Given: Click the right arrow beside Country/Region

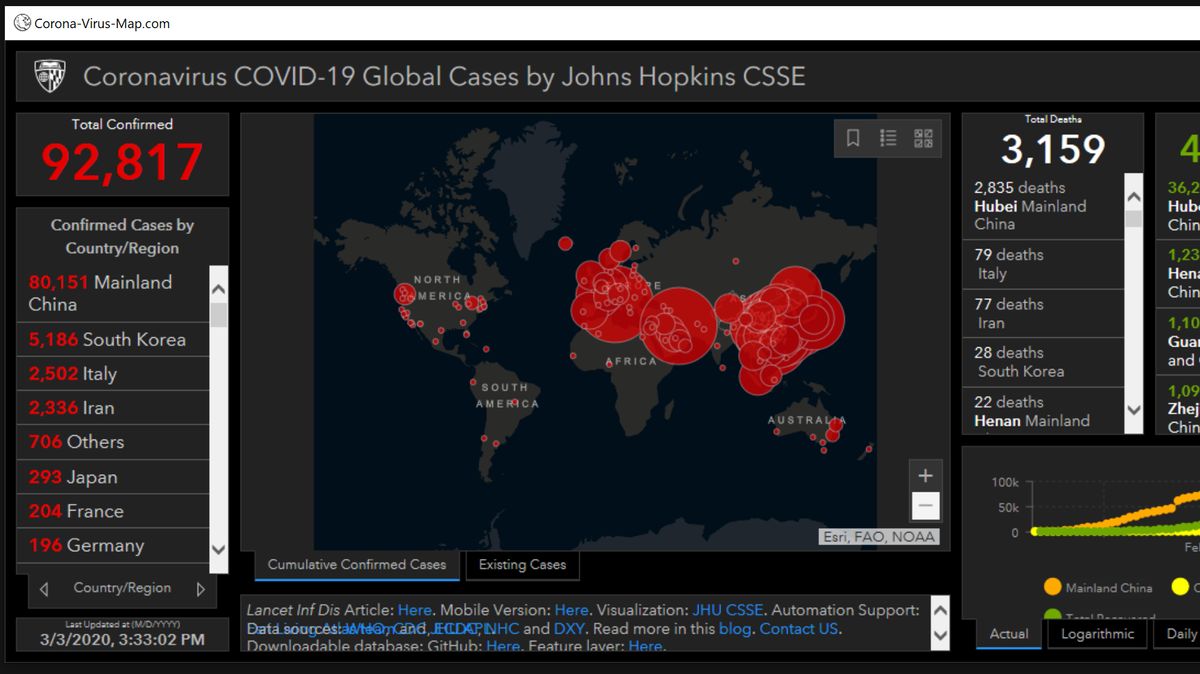Looking at the screenshot, I should tap(201, 589).
